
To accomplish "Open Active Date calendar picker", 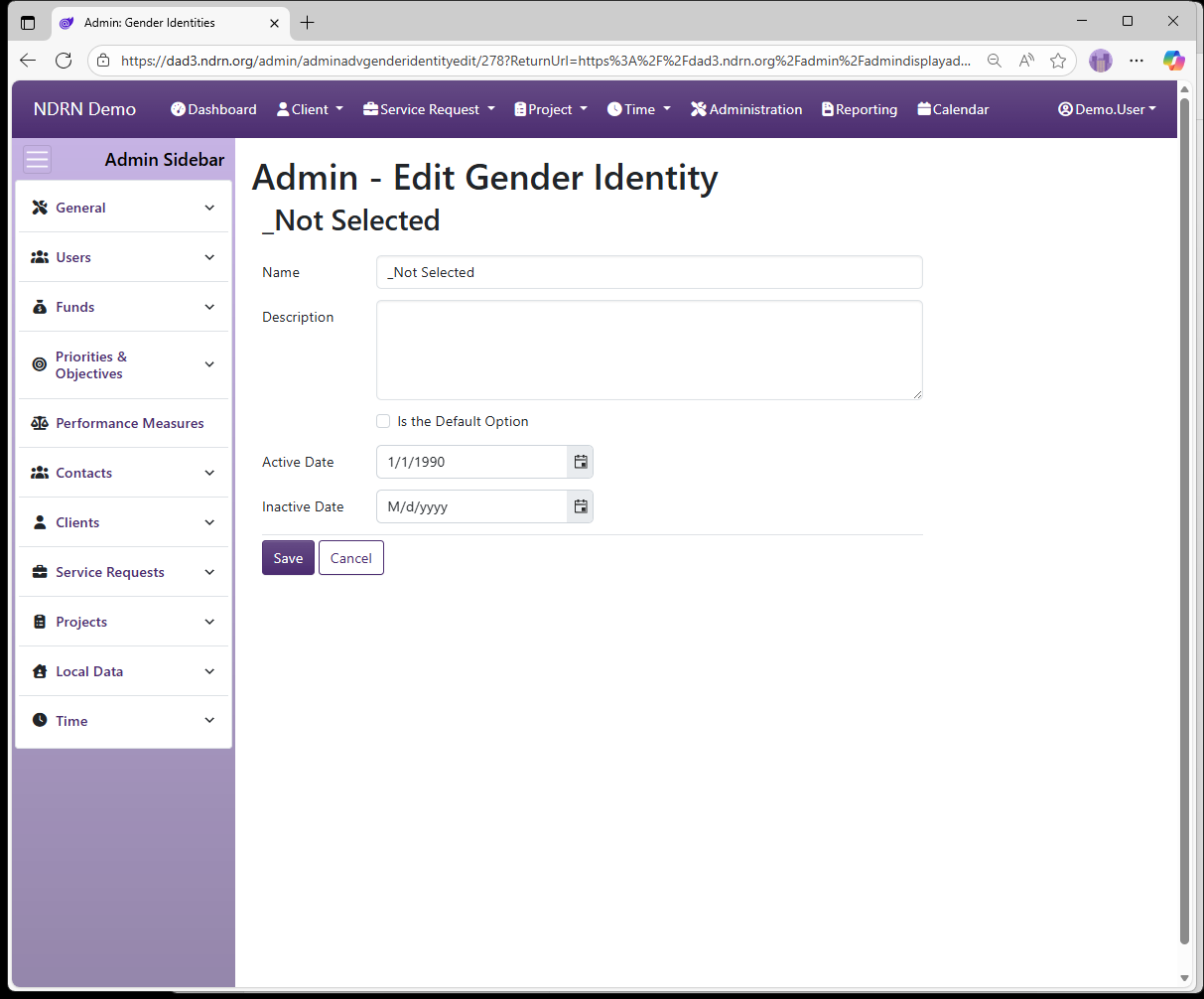I will [581, 462].
